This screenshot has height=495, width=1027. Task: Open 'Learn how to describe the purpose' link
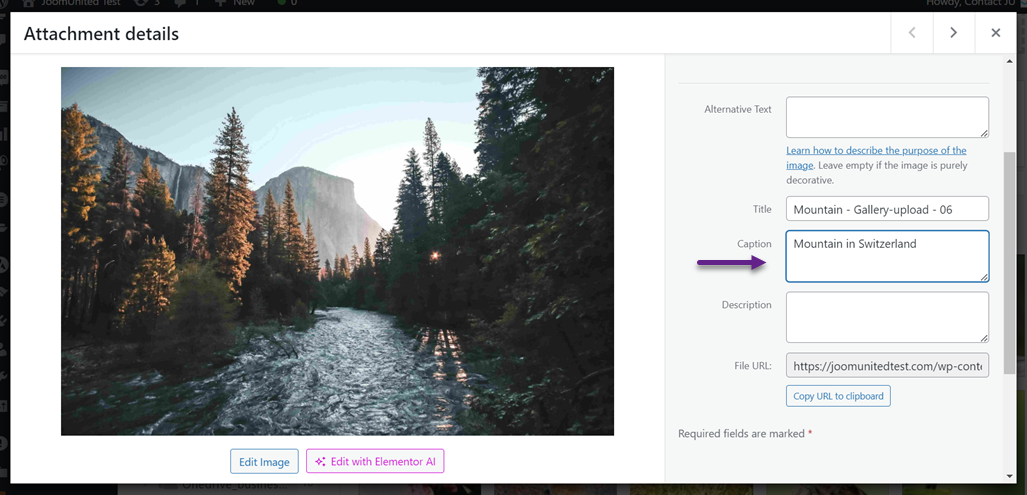click(876, 151)
